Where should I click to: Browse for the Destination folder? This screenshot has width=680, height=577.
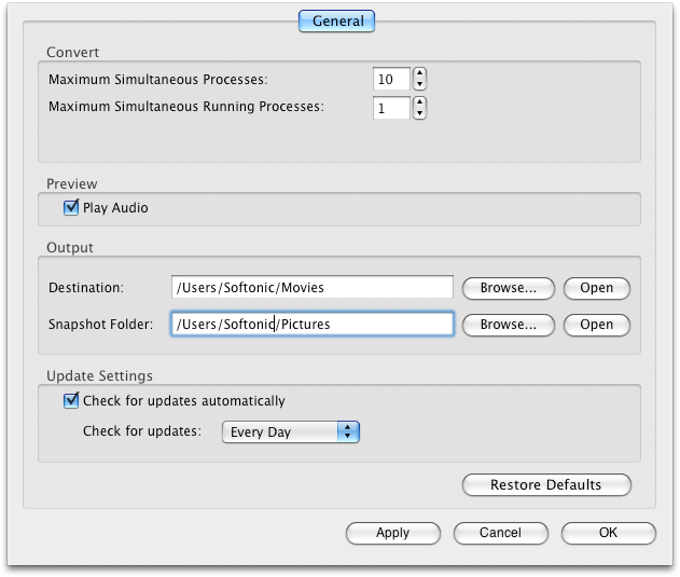pyautogui.click(x=507, y=288)
